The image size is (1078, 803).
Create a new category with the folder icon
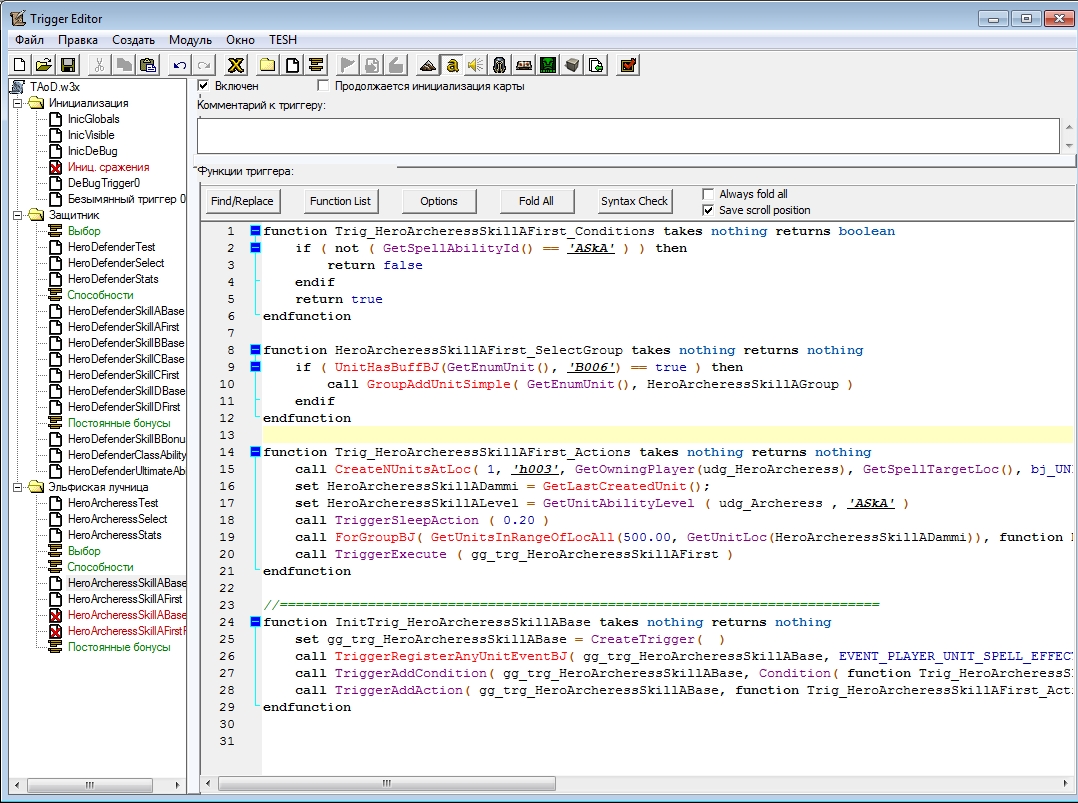[x=267, y=65]
